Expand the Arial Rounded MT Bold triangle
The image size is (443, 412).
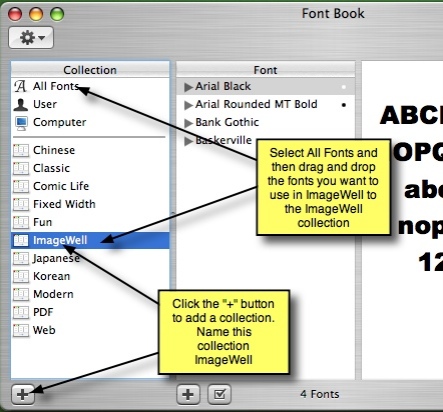(x=188, y=105)
